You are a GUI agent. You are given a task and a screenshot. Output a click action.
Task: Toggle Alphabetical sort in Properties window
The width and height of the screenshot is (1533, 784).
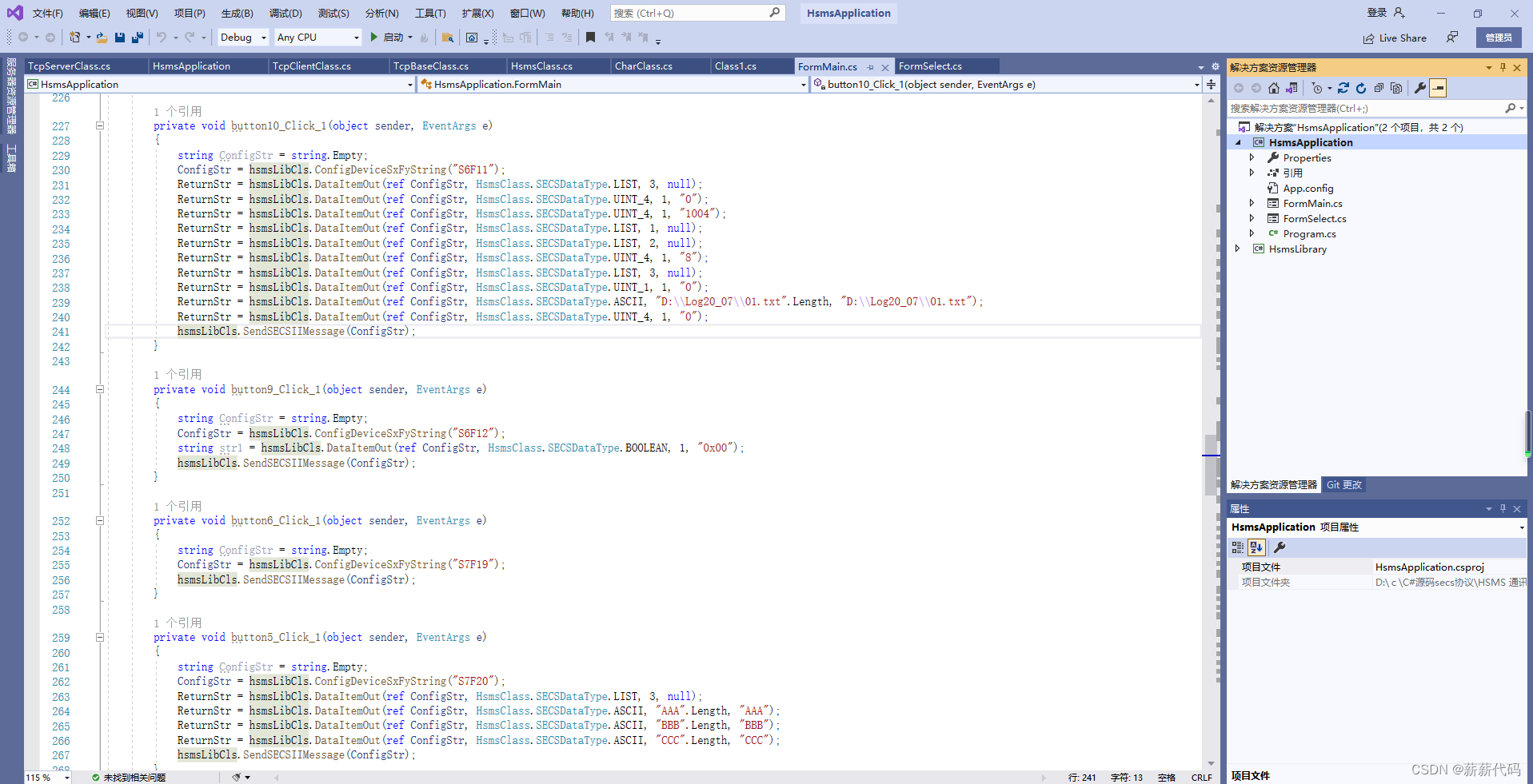(1256, 547)
